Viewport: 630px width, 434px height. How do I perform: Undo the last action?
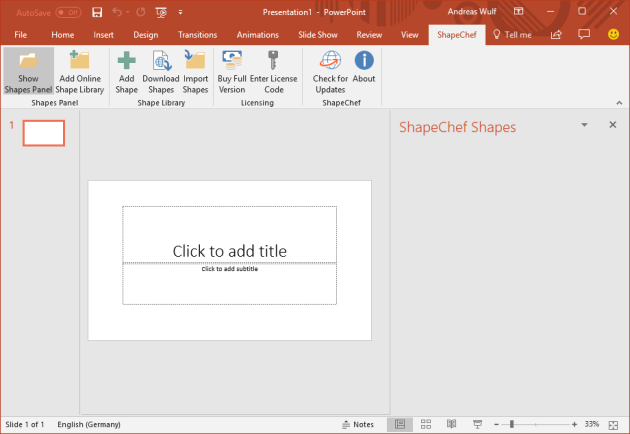pyautogui.click(x=117, y=12)
